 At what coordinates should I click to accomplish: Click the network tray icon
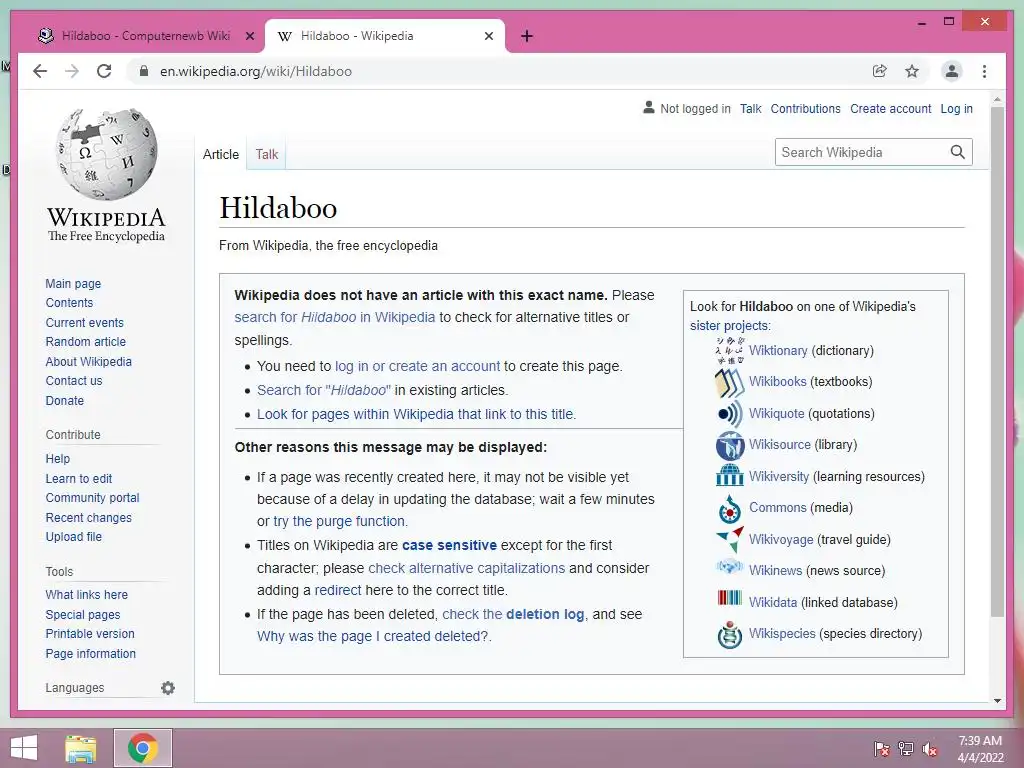(905, 749)
